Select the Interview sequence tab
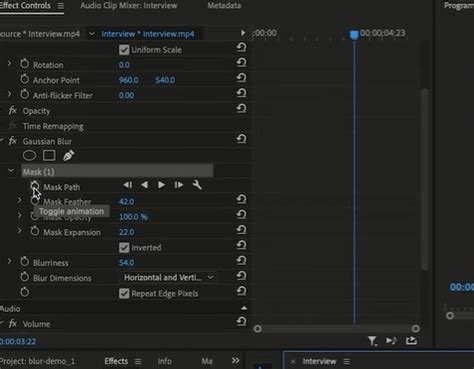The image size is (474, 369). click(319, 361)
